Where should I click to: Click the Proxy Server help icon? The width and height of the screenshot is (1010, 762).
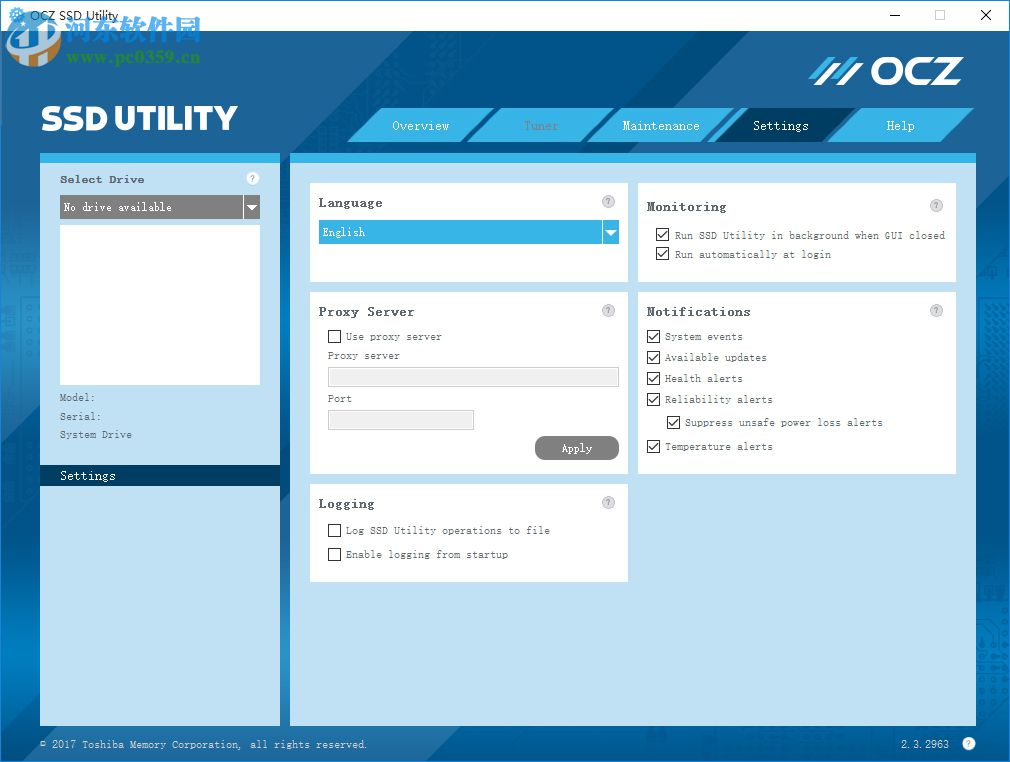608,310
